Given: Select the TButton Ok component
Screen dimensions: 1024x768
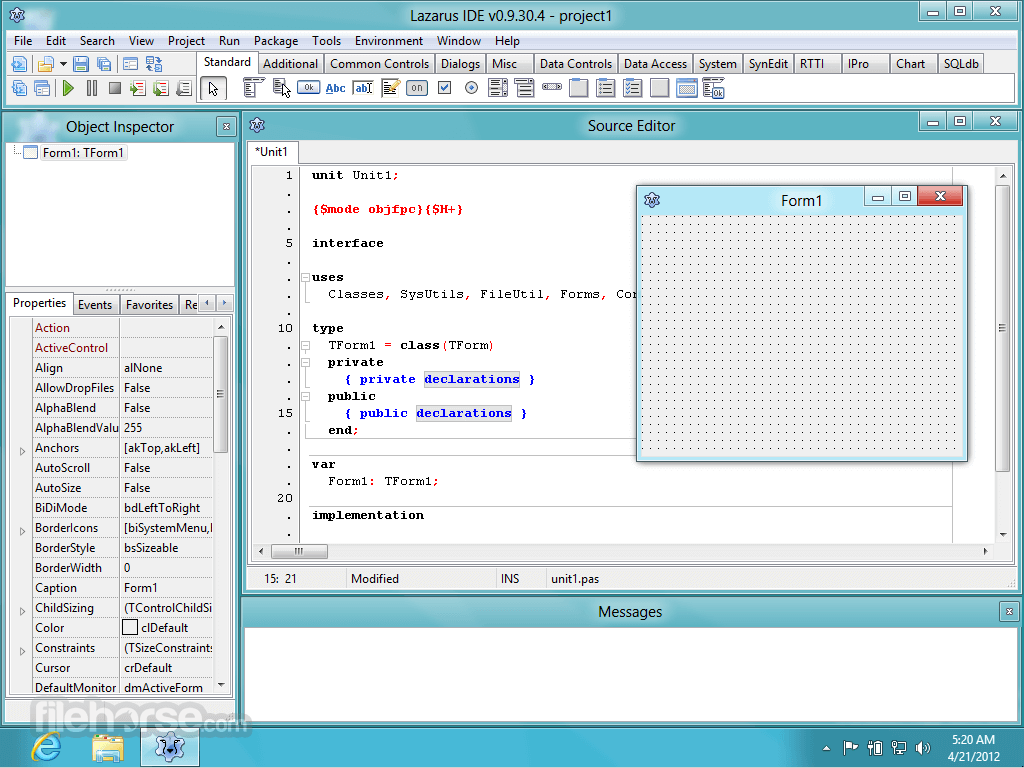Looking at the screenshot, I should pos(308,88).
